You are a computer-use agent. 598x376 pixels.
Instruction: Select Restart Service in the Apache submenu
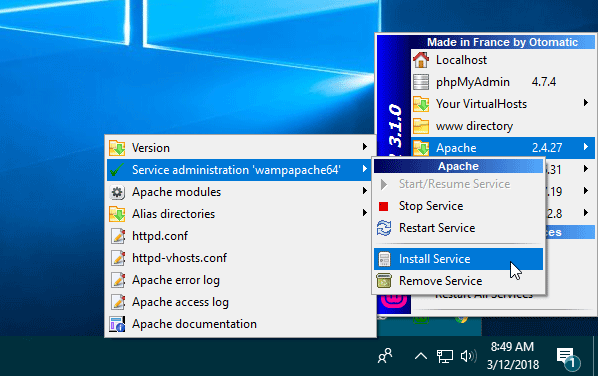pyautogui.click(x=458, y=228)
